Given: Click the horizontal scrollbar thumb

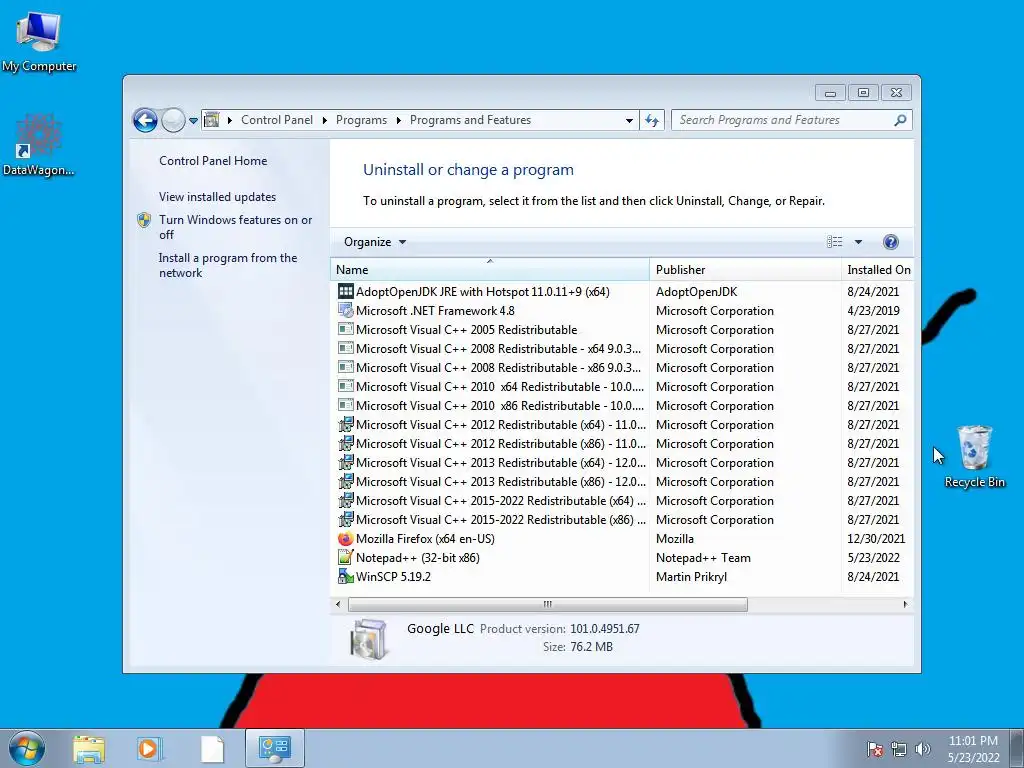Looking at the screenshot, I should [x=548, y=604].
